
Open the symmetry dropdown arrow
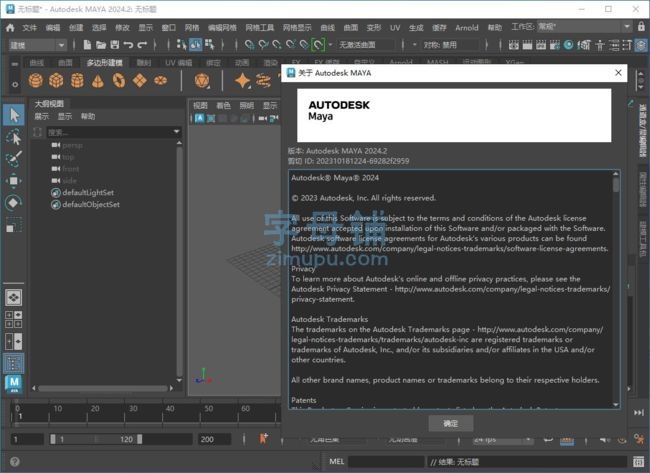414,44
